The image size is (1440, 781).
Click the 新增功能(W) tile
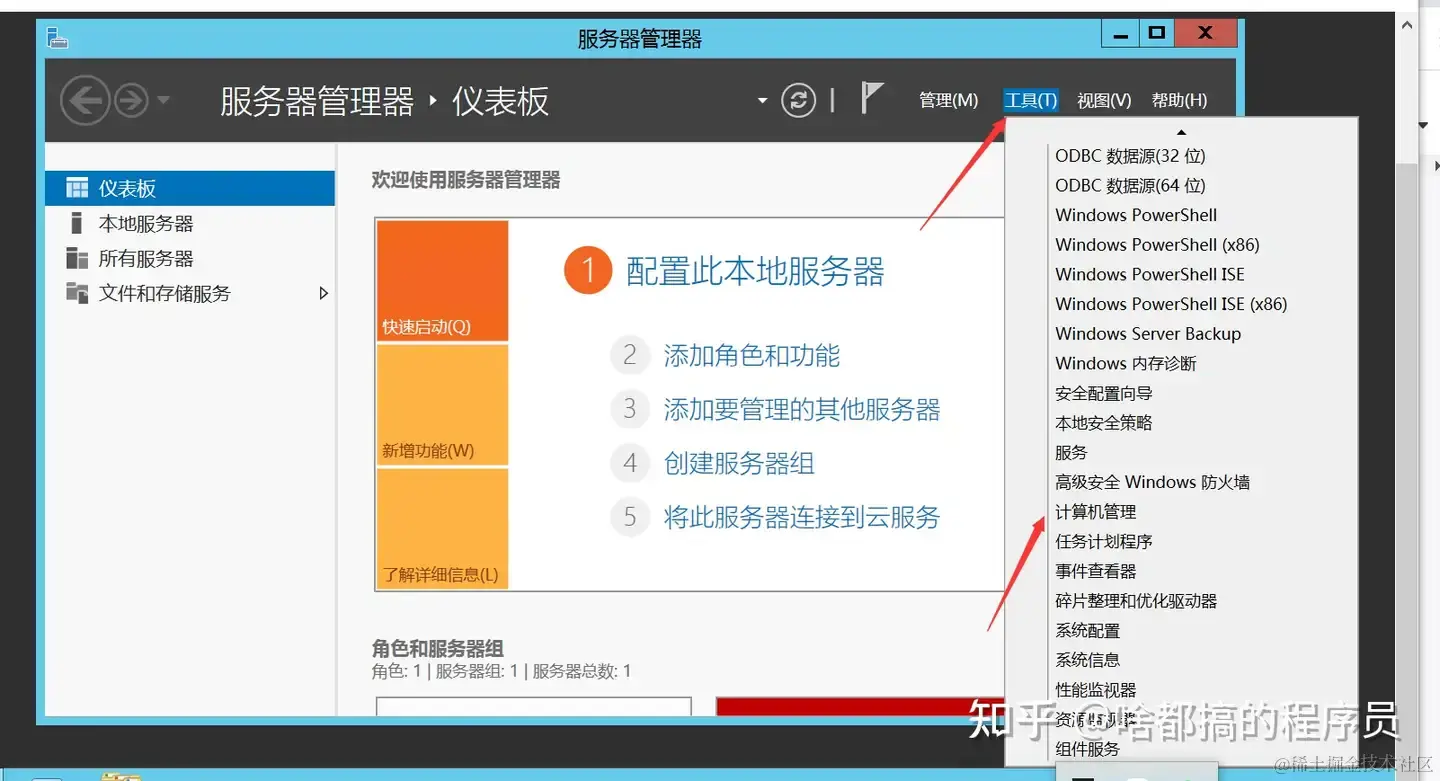[442, 405]
